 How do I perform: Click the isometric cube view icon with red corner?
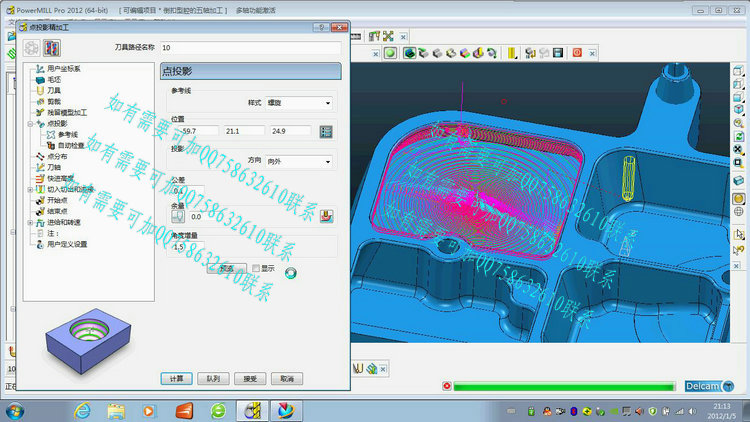tap(739, 109)
